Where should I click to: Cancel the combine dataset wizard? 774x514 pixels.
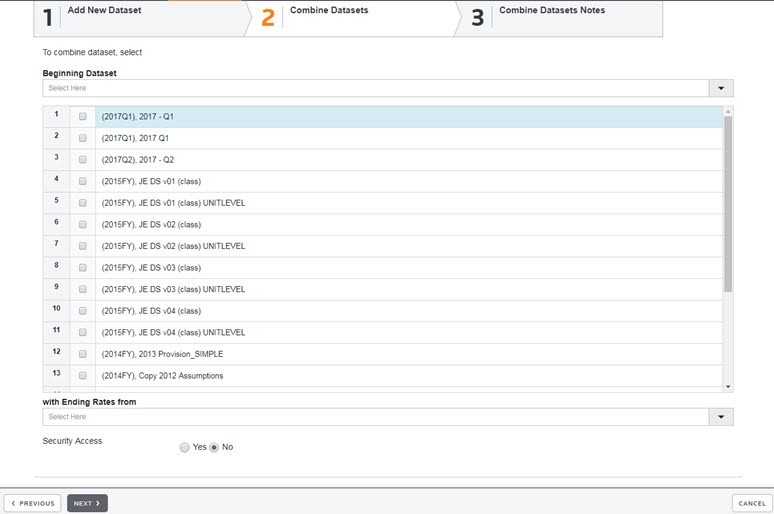750,503
